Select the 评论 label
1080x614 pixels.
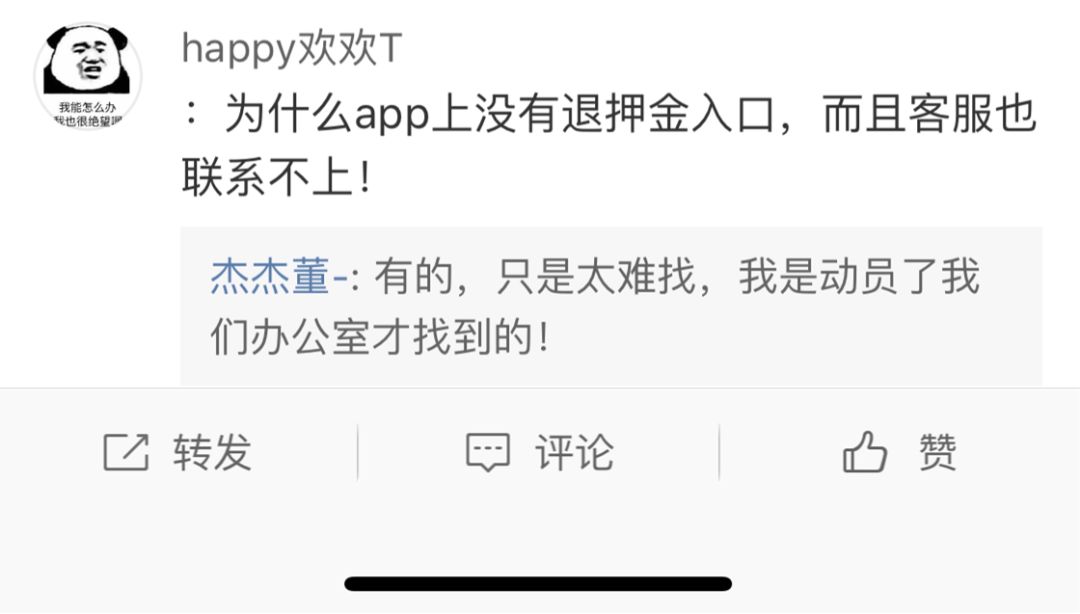click(x=574, y=453)
